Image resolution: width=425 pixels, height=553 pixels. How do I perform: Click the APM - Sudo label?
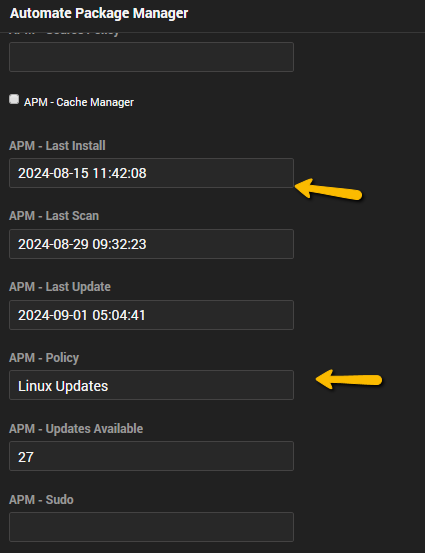coord(41,499)
